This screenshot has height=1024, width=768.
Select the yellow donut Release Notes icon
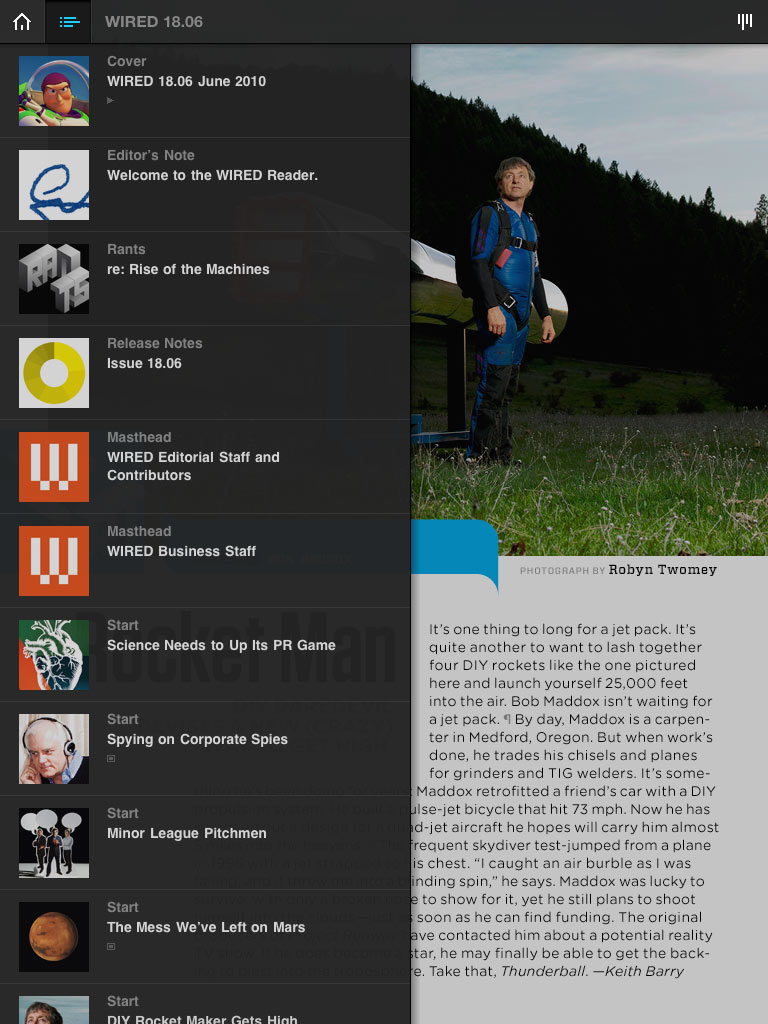(x=54, y=373)
